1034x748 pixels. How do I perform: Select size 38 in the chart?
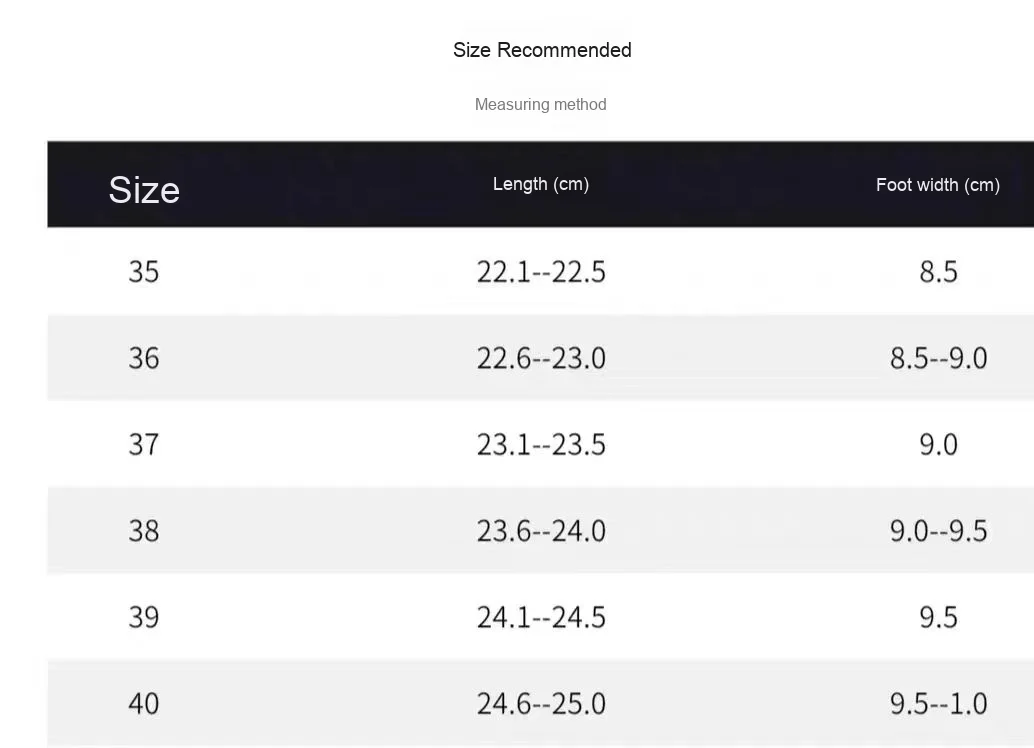click(x=144, y=530)
